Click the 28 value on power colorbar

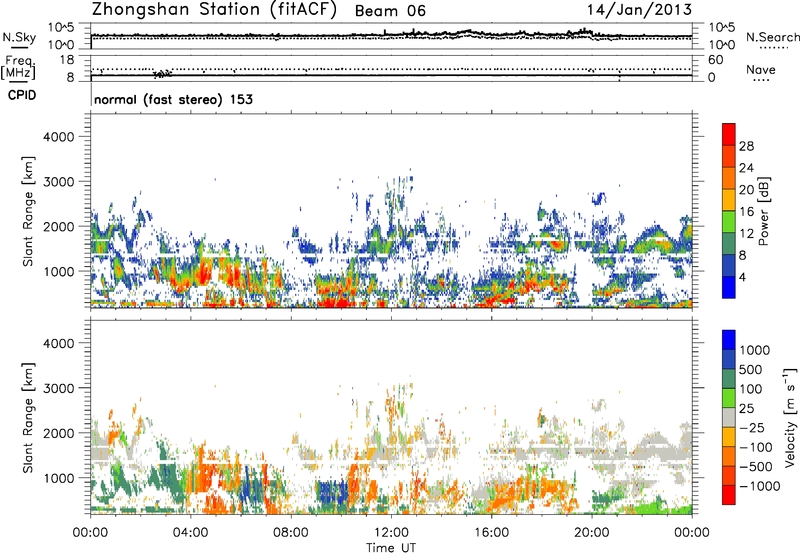point(746,146)
